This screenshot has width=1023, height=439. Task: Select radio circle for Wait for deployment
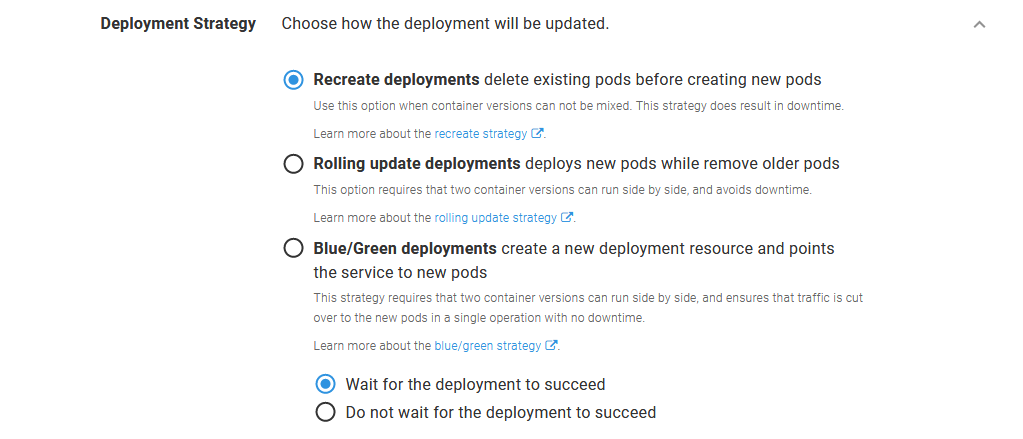click(325, 384)
